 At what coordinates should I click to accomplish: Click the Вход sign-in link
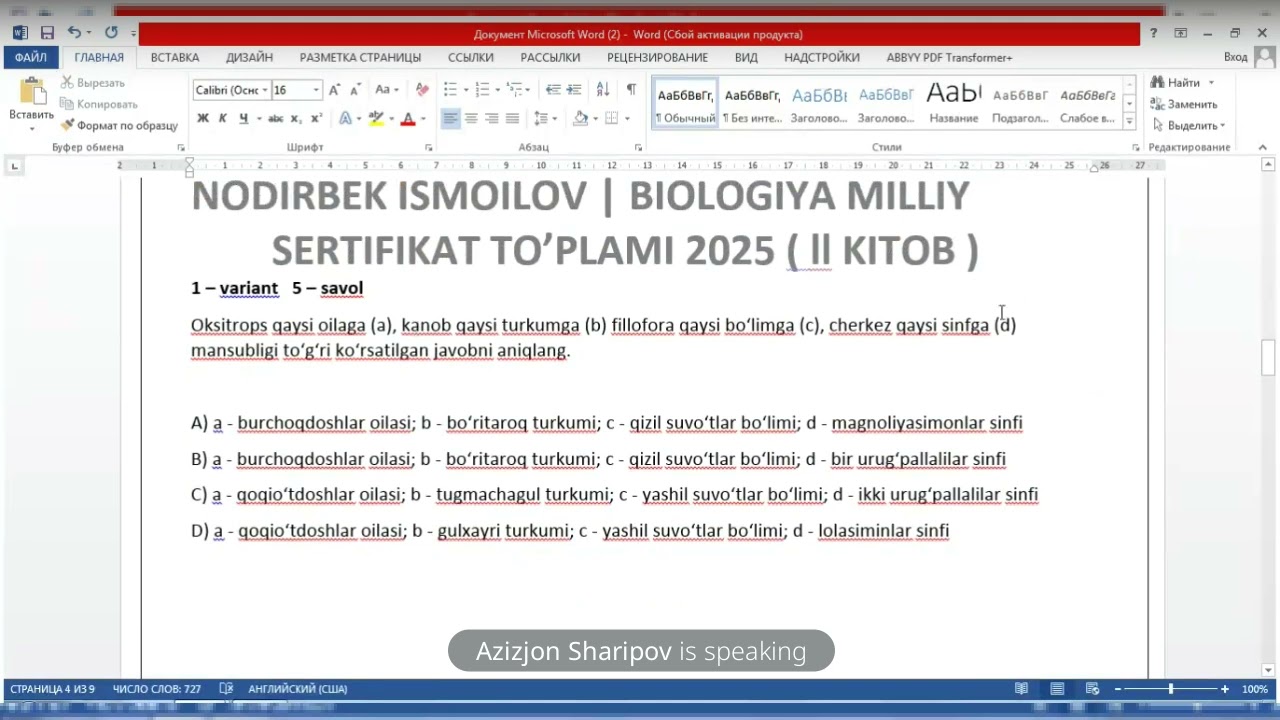click(x=1236, y=57)
